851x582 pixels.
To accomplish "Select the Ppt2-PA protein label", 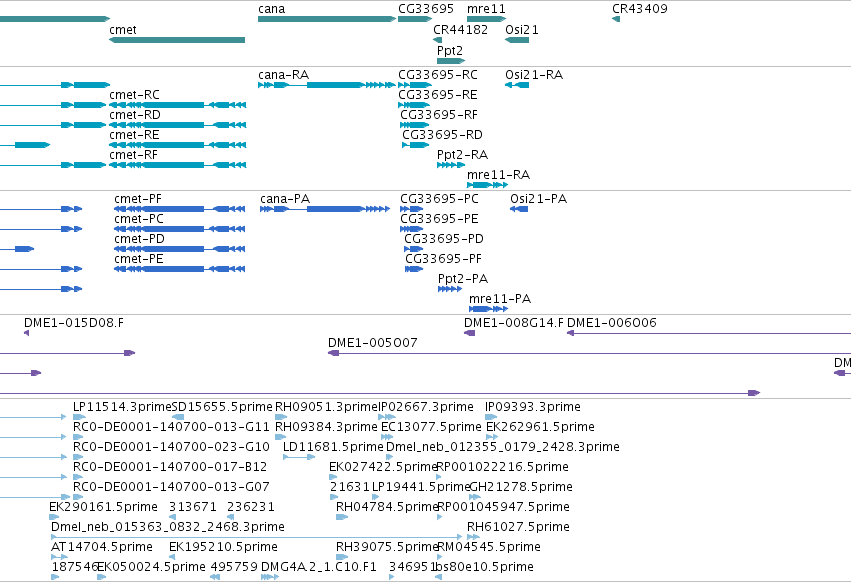I will tap(463, 279).
